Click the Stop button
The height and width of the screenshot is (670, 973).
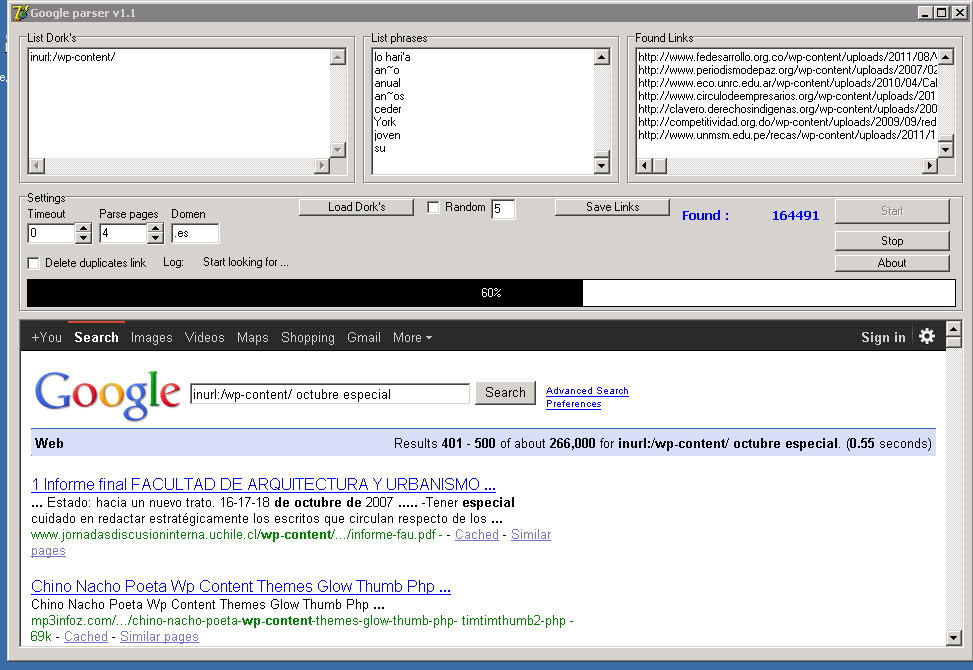tap(892, 241)
